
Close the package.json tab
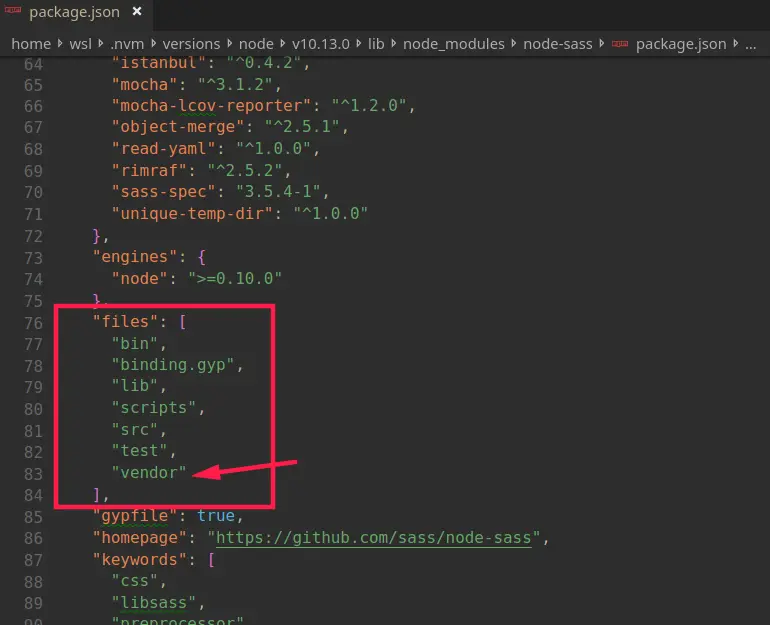point(137,11)
